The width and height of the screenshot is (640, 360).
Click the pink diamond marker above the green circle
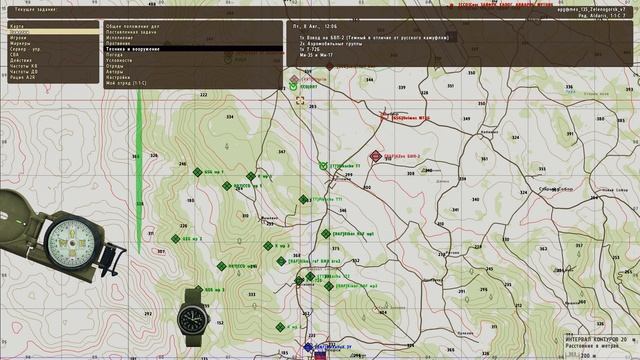coord(294,79)
